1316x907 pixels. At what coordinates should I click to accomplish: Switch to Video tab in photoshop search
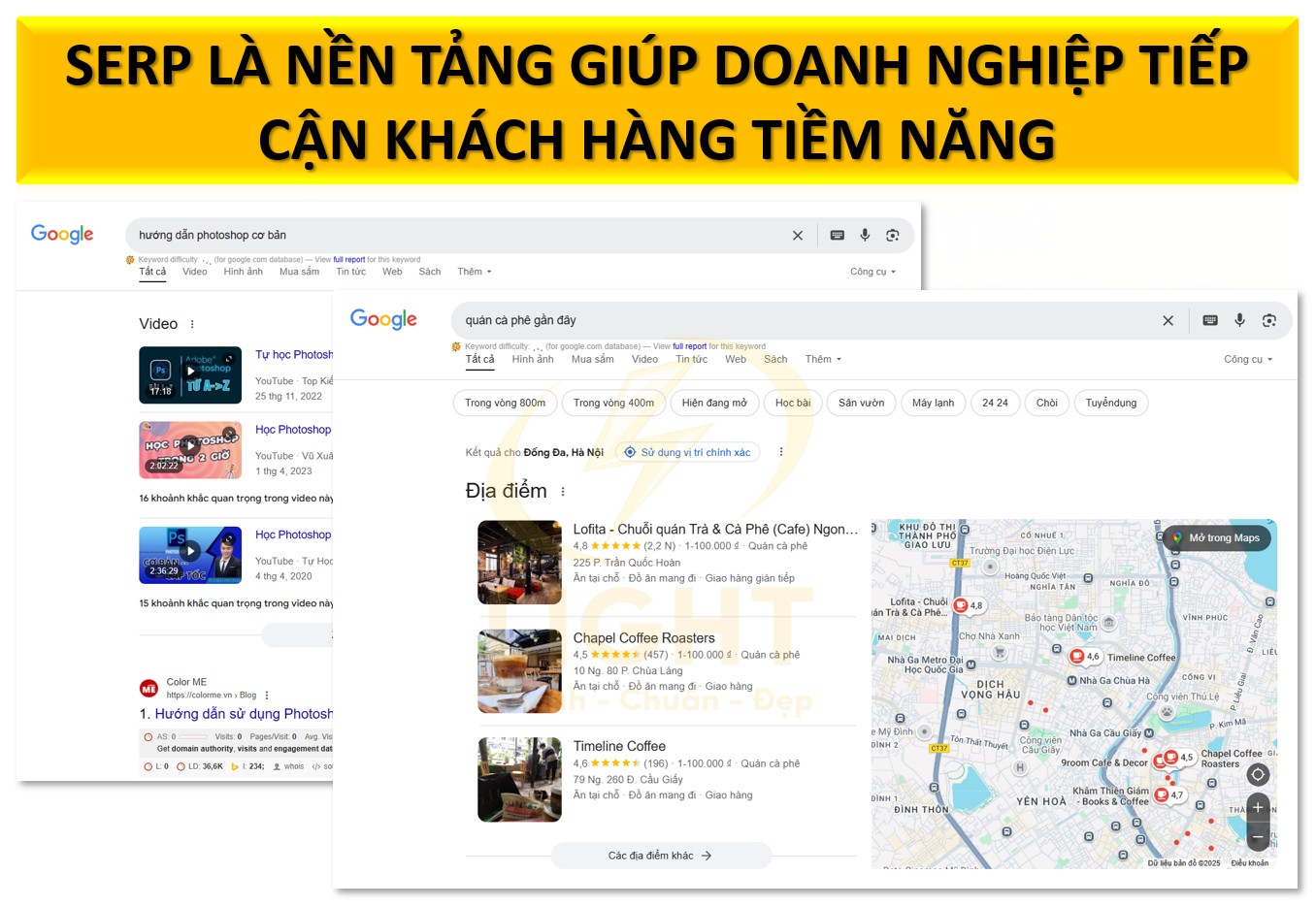click(195, 272)
